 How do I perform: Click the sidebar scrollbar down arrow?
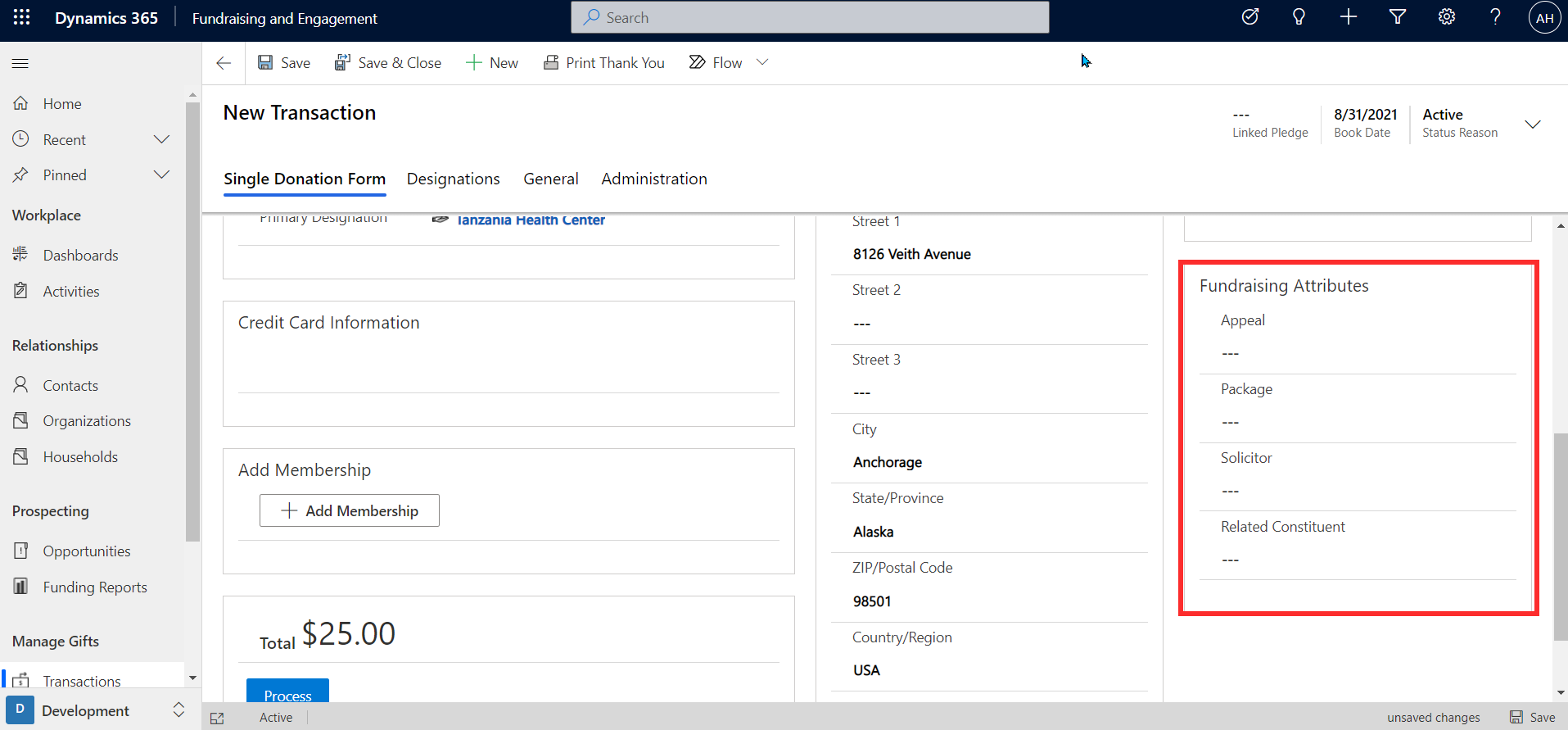pyautogui.click(x=193, y=678)
